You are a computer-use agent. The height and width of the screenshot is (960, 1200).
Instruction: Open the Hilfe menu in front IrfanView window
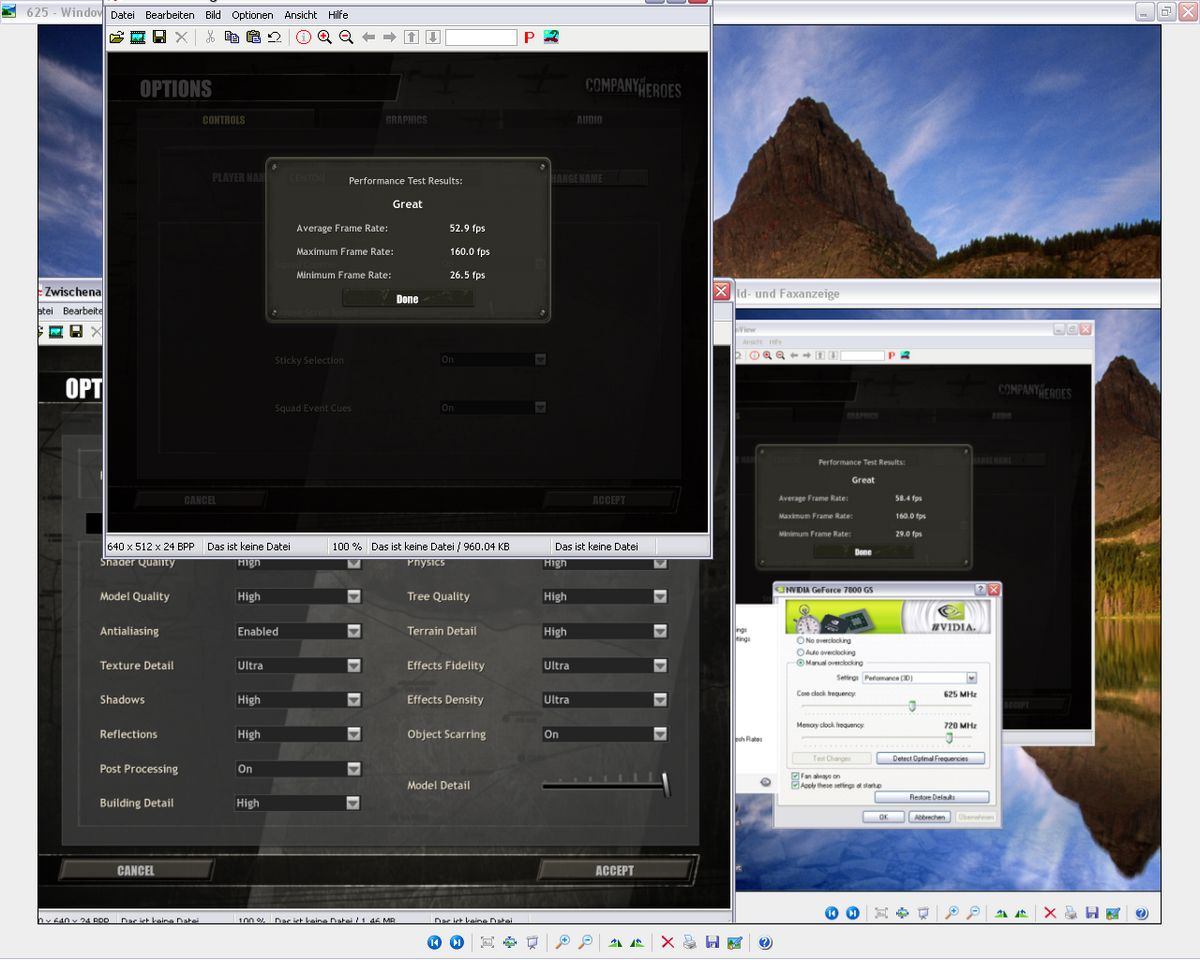tap(338, 15)
